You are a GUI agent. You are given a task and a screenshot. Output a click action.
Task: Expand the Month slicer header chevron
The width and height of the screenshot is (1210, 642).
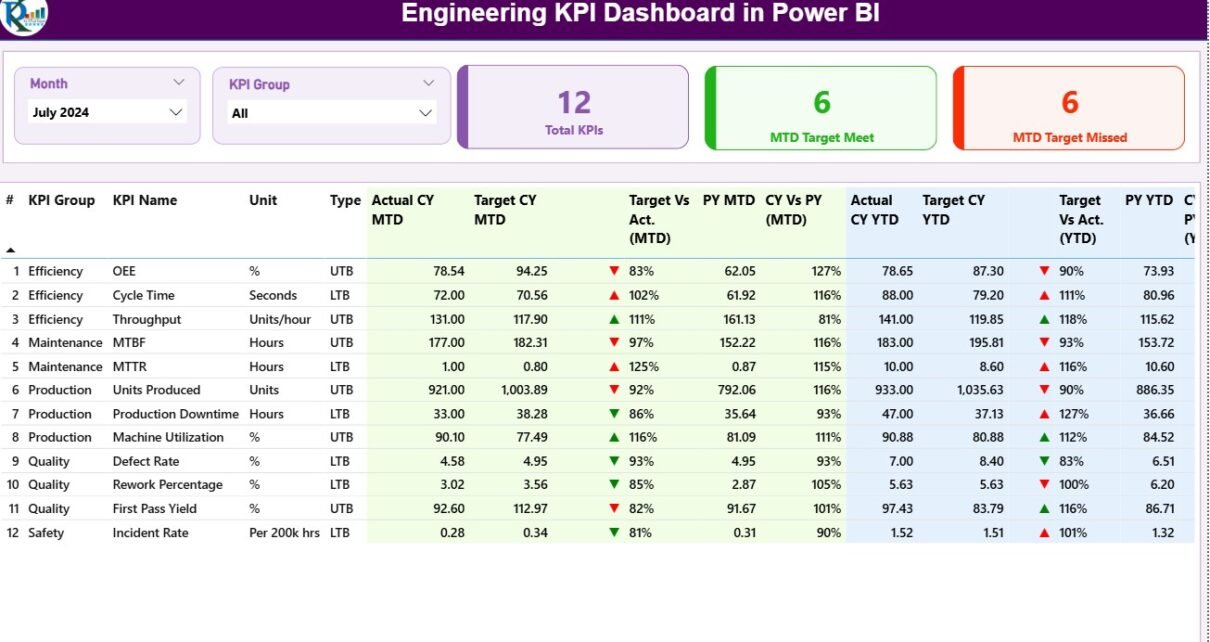pos(179,83)
